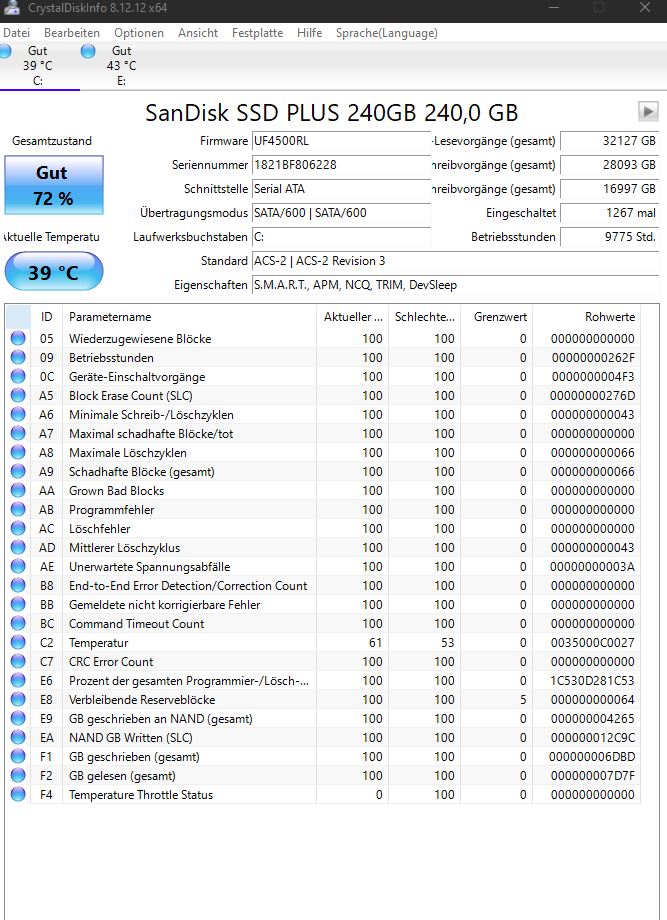
Task: Click raw value 00000000262F of Betriebsstunden
Action: pos(593,357)
